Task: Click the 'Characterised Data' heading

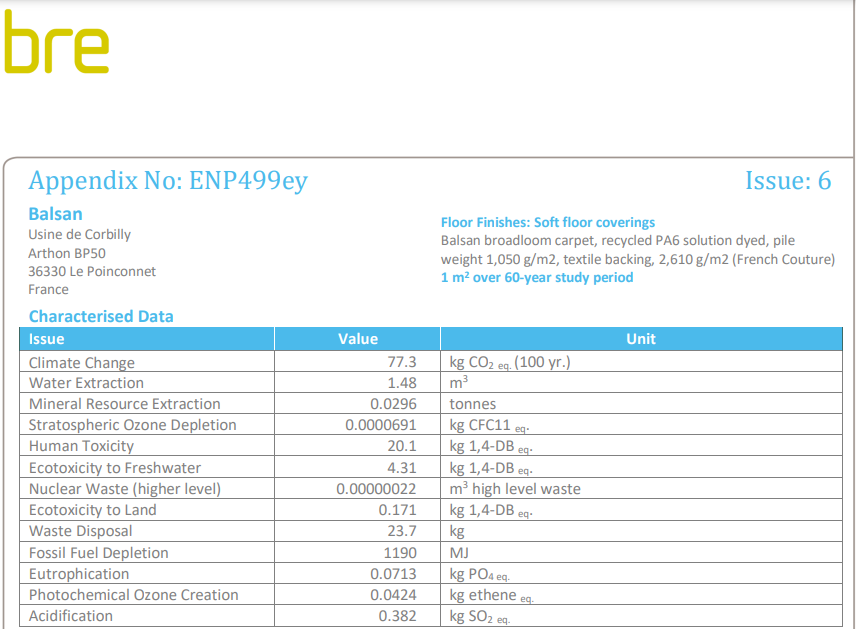Action: [x=101, y=316]
